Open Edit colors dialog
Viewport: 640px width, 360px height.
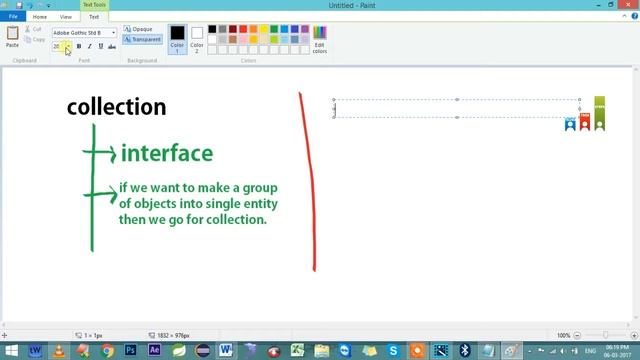point(320,40)
